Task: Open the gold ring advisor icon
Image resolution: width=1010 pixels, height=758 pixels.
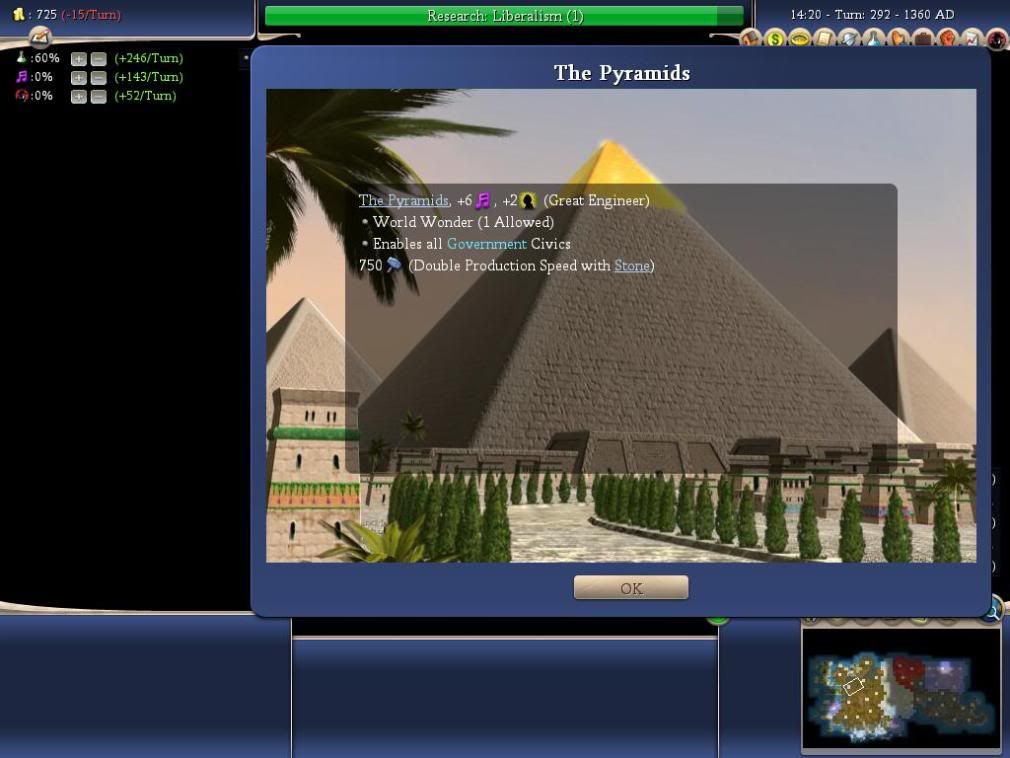Action: coord(799,39)
